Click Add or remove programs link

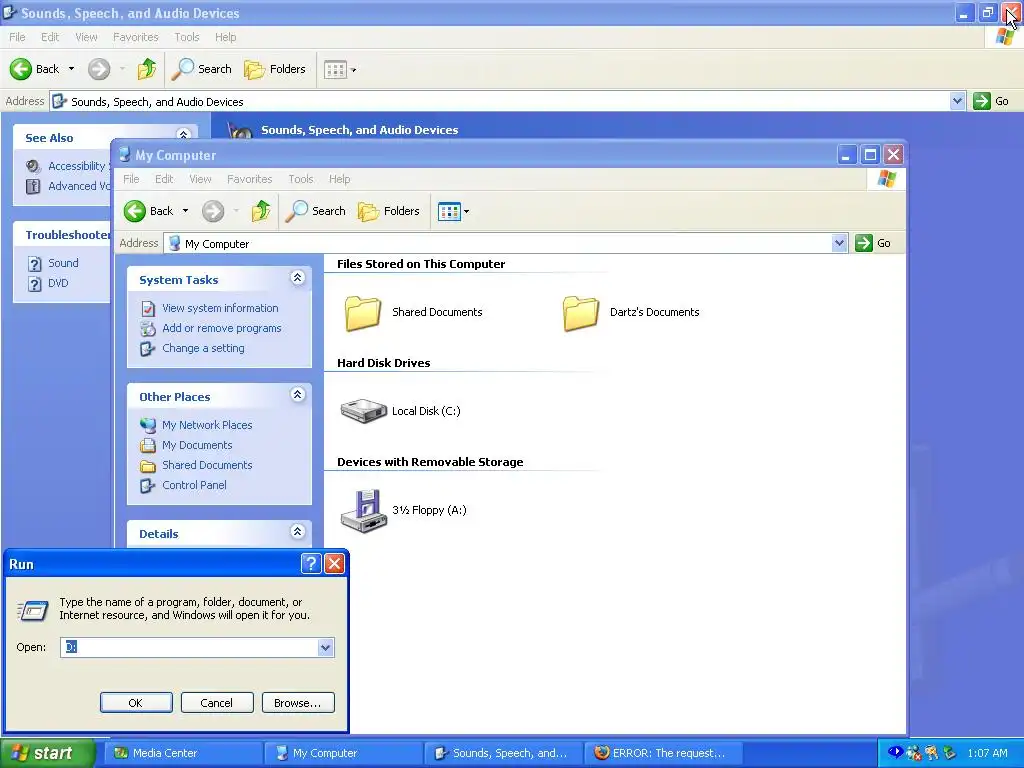pos(222,328)
